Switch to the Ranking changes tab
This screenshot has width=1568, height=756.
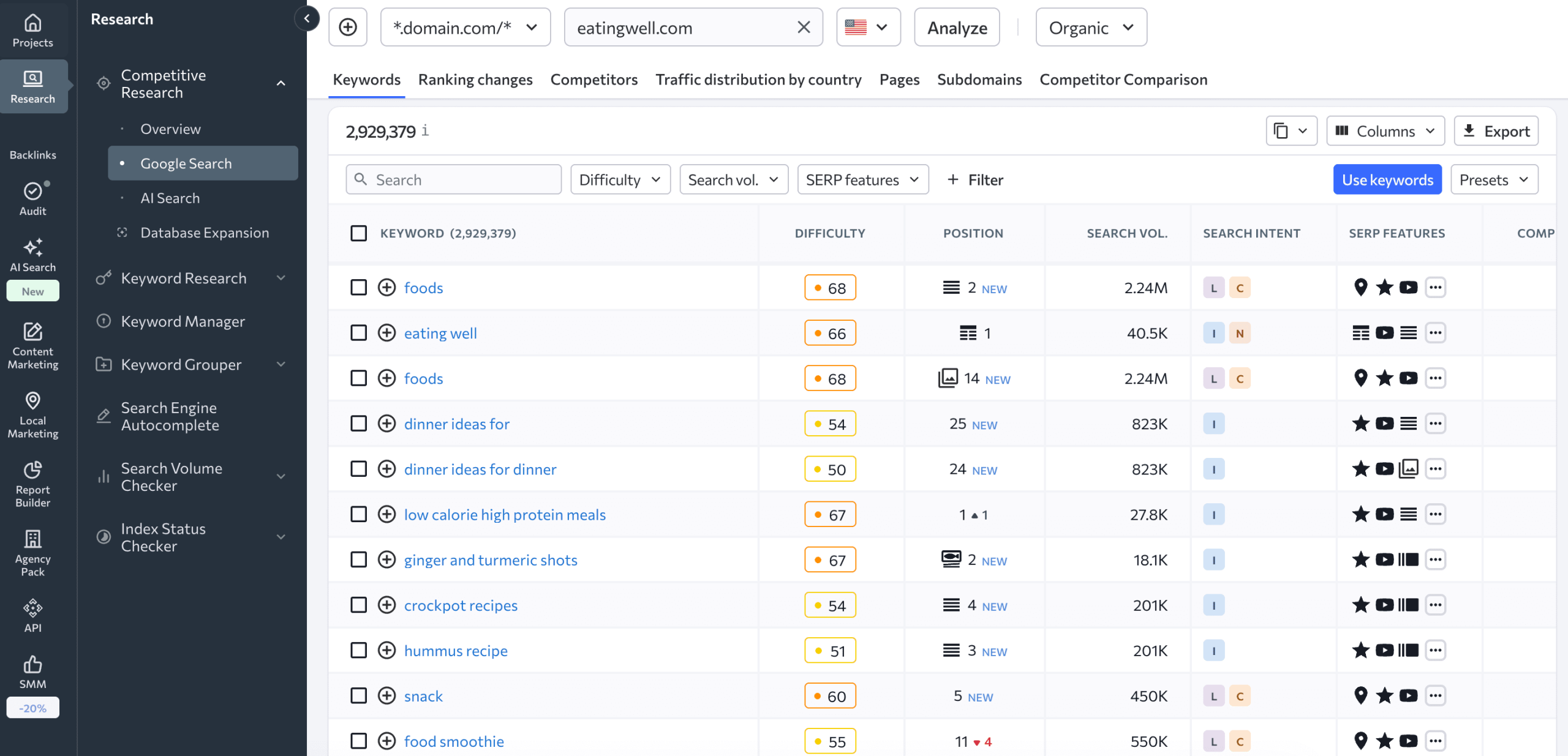475,80
